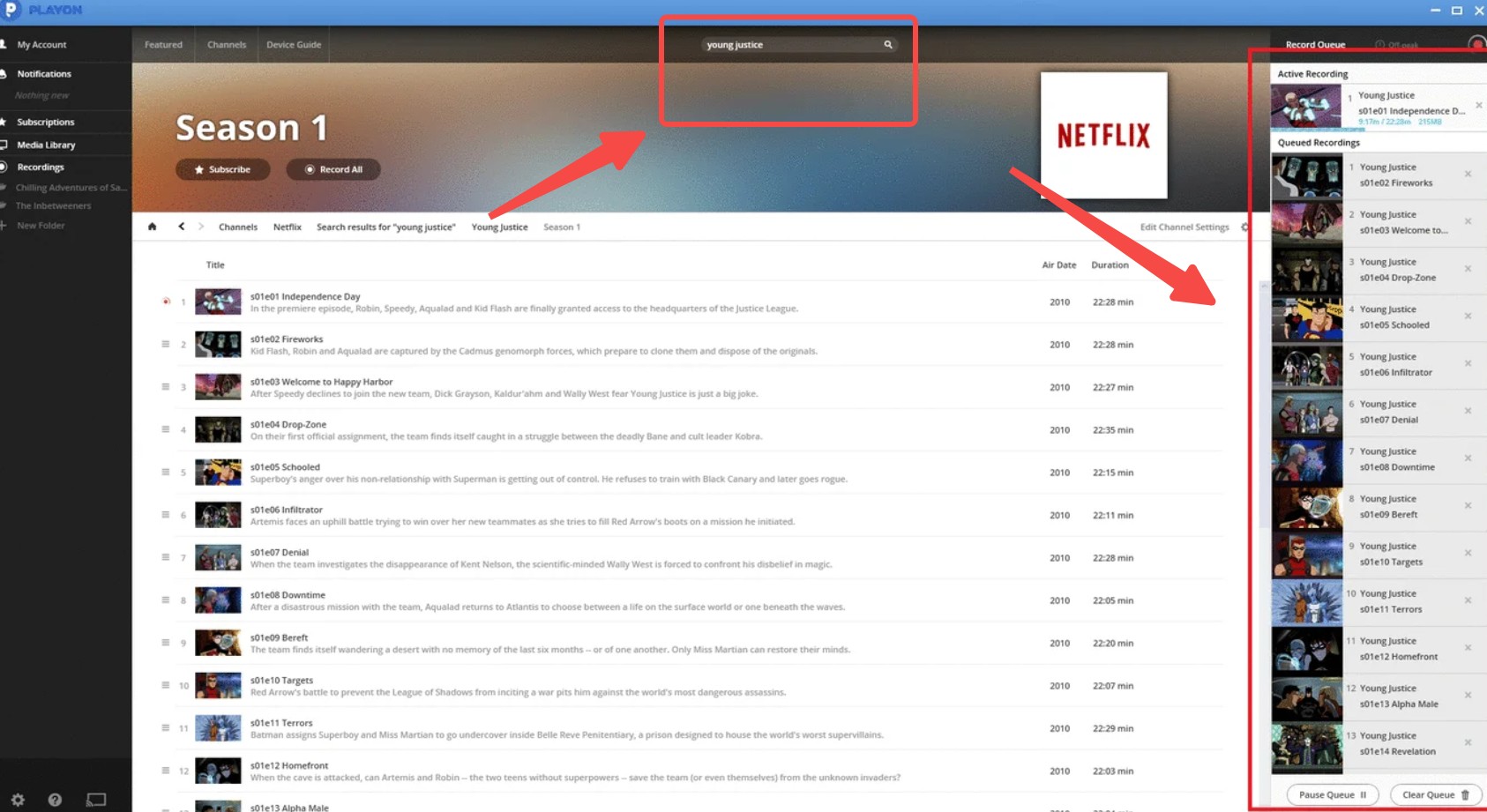The height and width of the screenshot is (812, 1487).
Task: Click the Record All button
Action: click(333, 169)
